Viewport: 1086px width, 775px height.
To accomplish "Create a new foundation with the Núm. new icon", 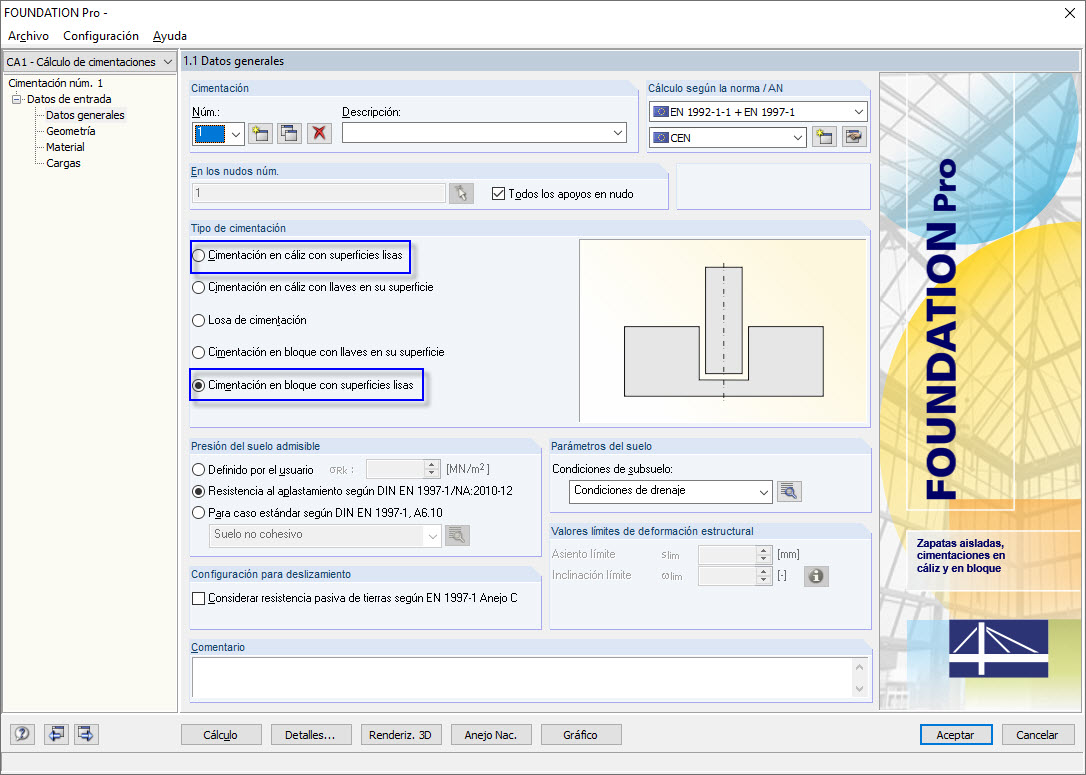I will [260, 134].
